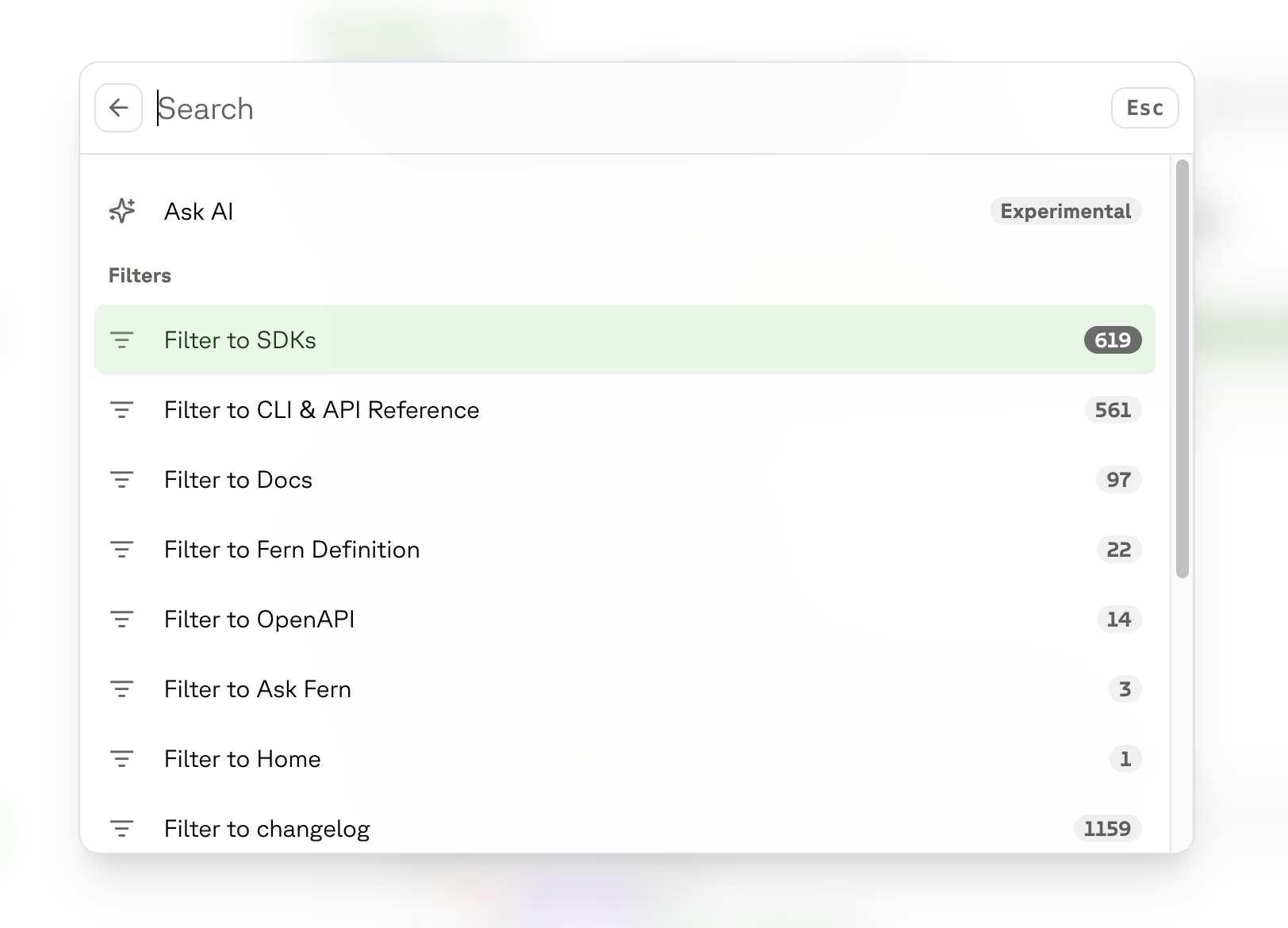Viewport: 1288px width, 928px height.
Task: Choose Filter to Home
Action: [242, 759]
